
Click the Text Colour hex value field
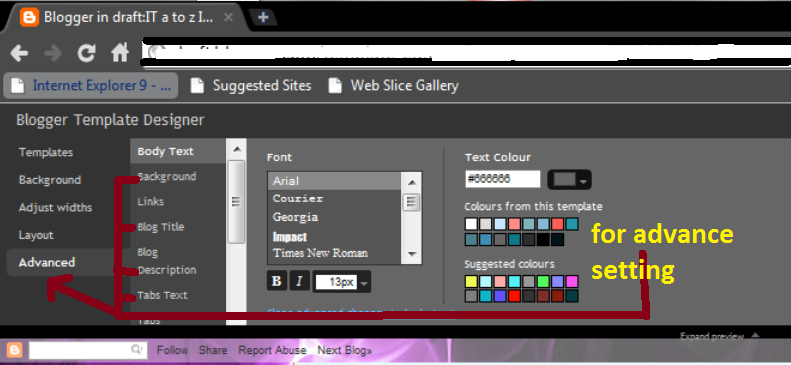point(502,179)
